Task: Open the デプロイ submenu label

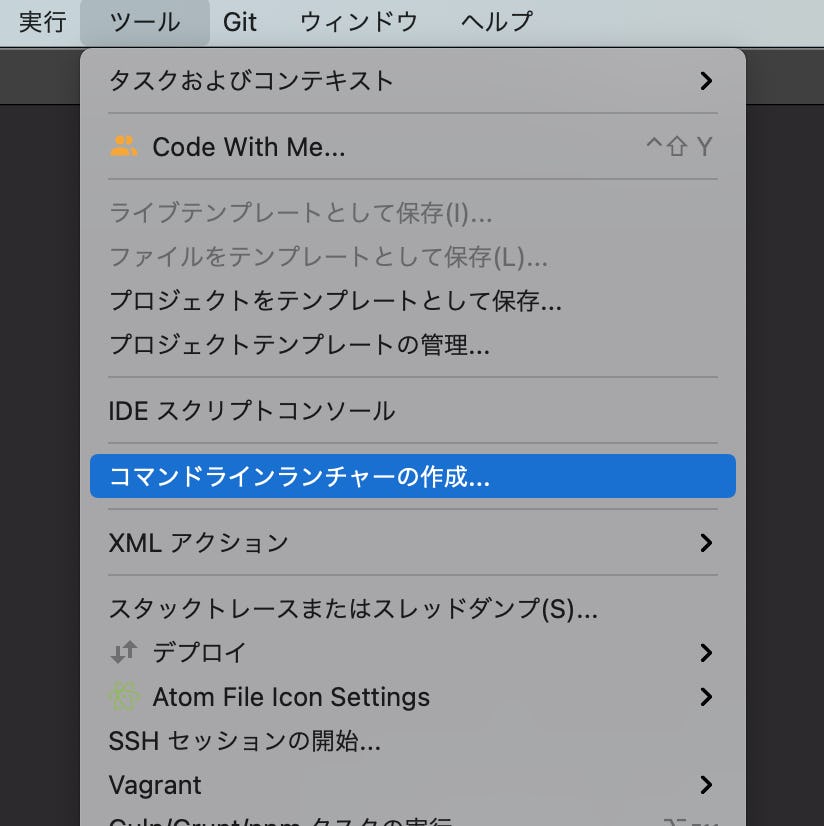Action: coord(199,653)
